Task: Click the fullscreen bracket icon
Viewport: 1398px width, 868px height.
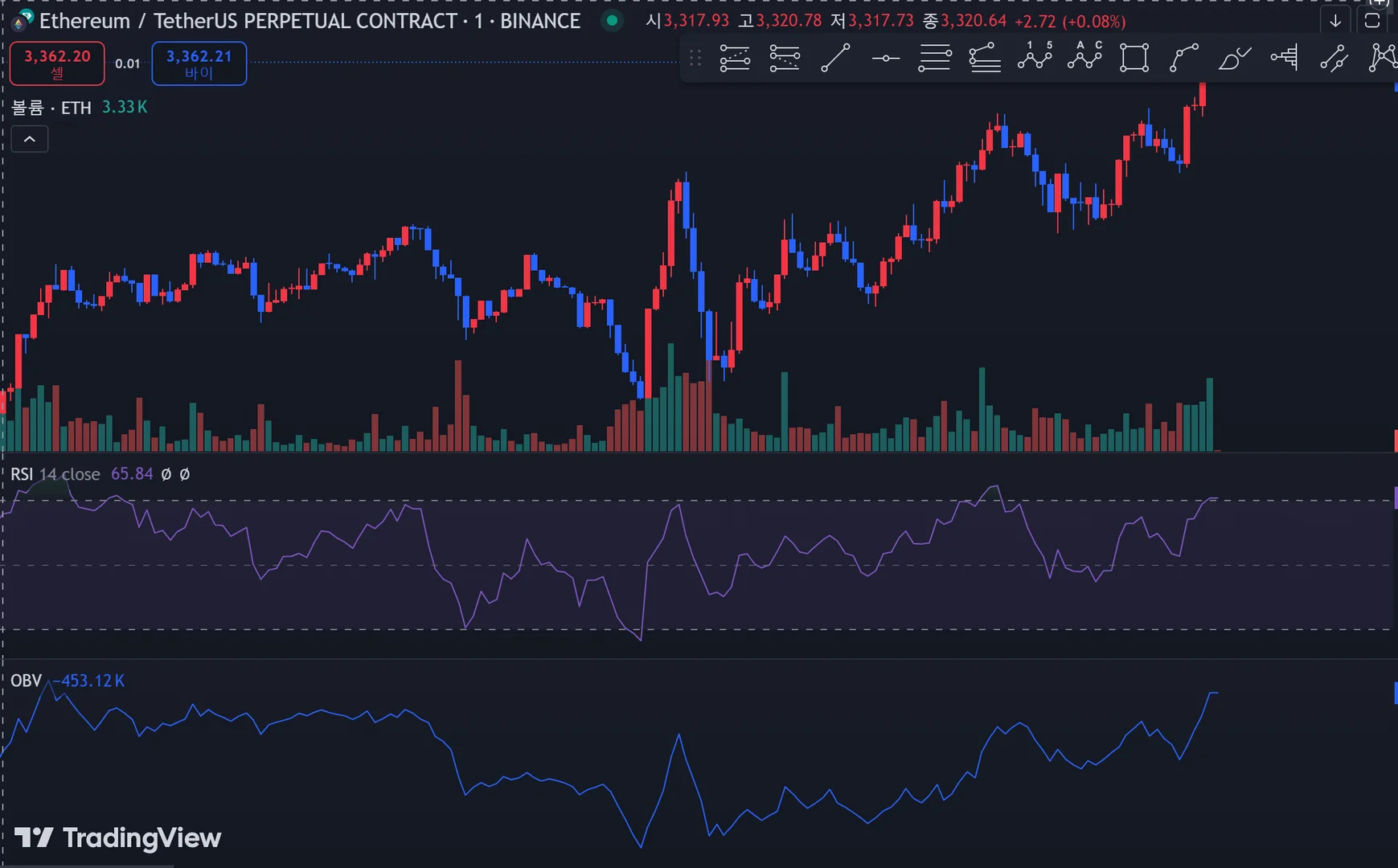Action: (1372, 21)
